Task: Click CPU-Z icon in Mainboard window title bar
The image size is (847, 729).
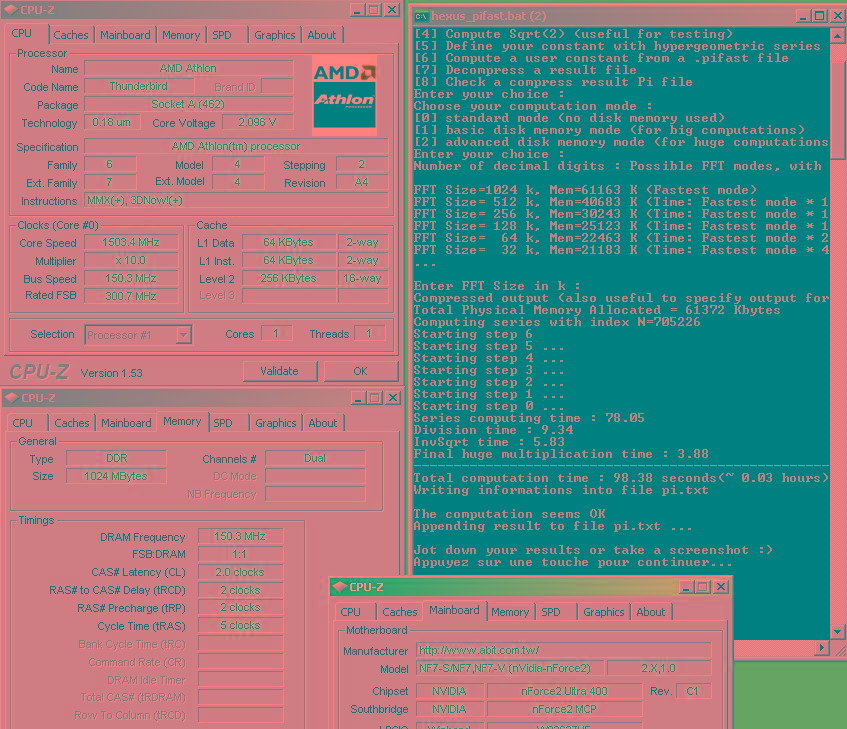Action: tap(339, 587)
